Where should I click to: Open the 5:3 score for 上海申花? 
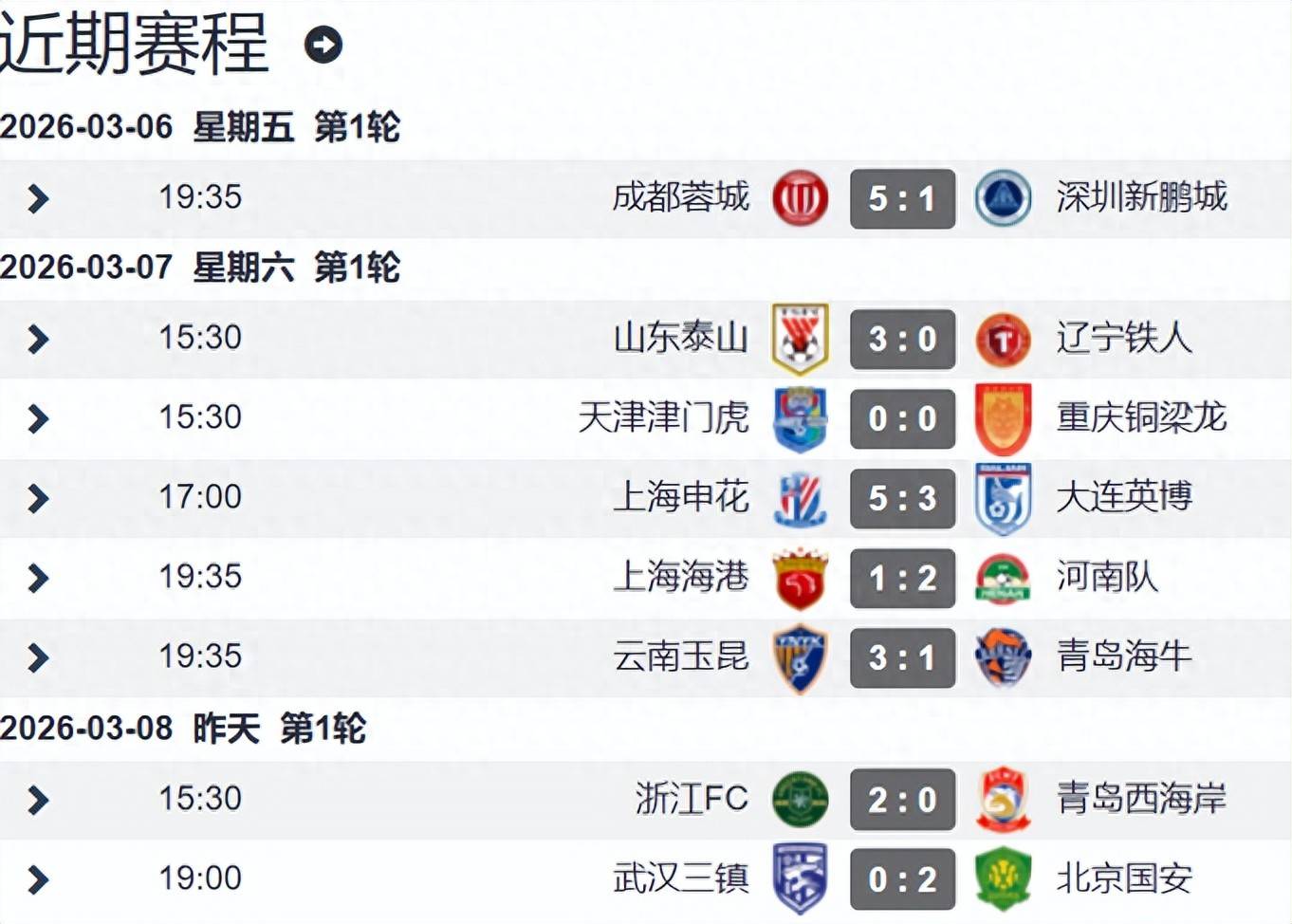point(902,498)
